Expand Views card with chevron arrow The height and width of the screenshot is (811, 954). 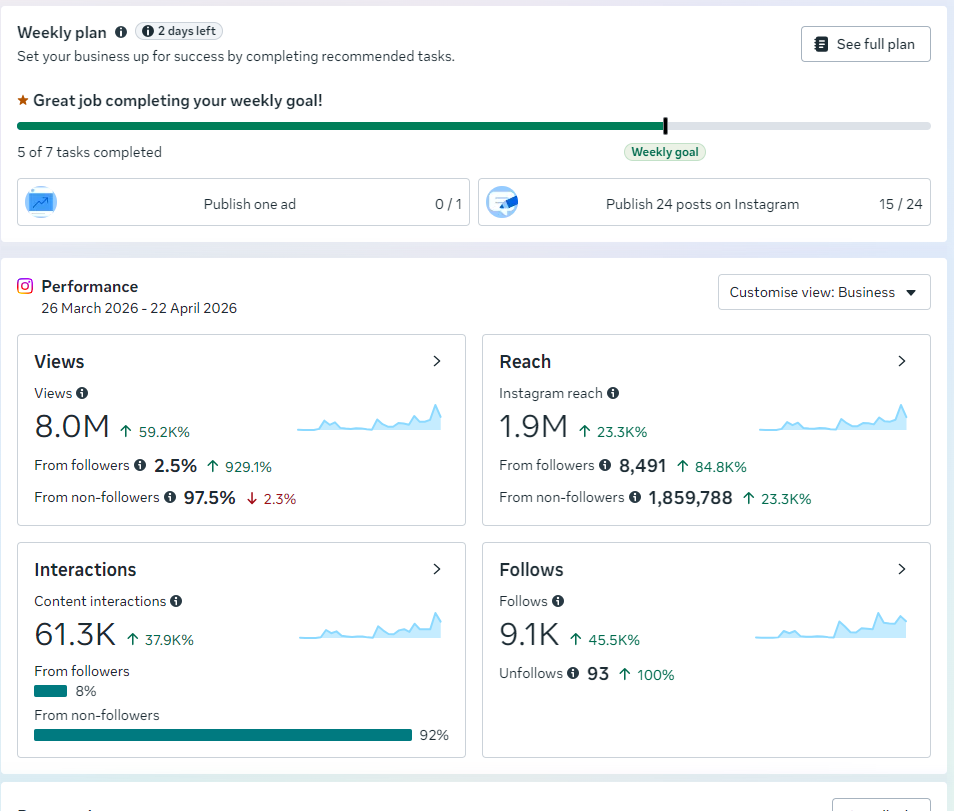437,361
